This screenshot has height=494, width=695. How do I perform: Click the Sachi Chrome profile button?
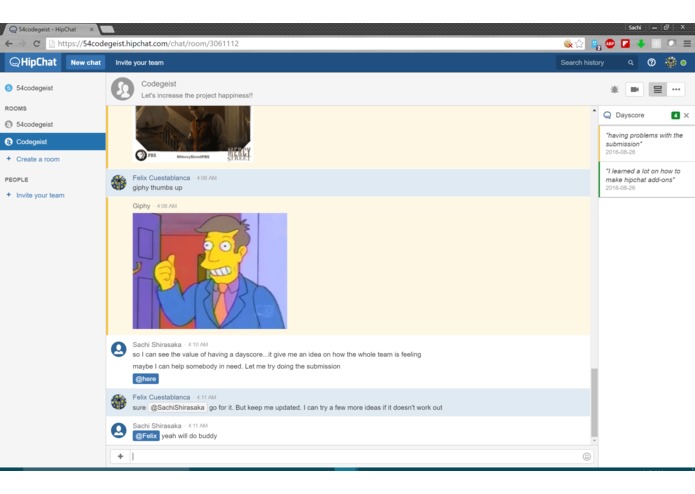click(634, 27)
